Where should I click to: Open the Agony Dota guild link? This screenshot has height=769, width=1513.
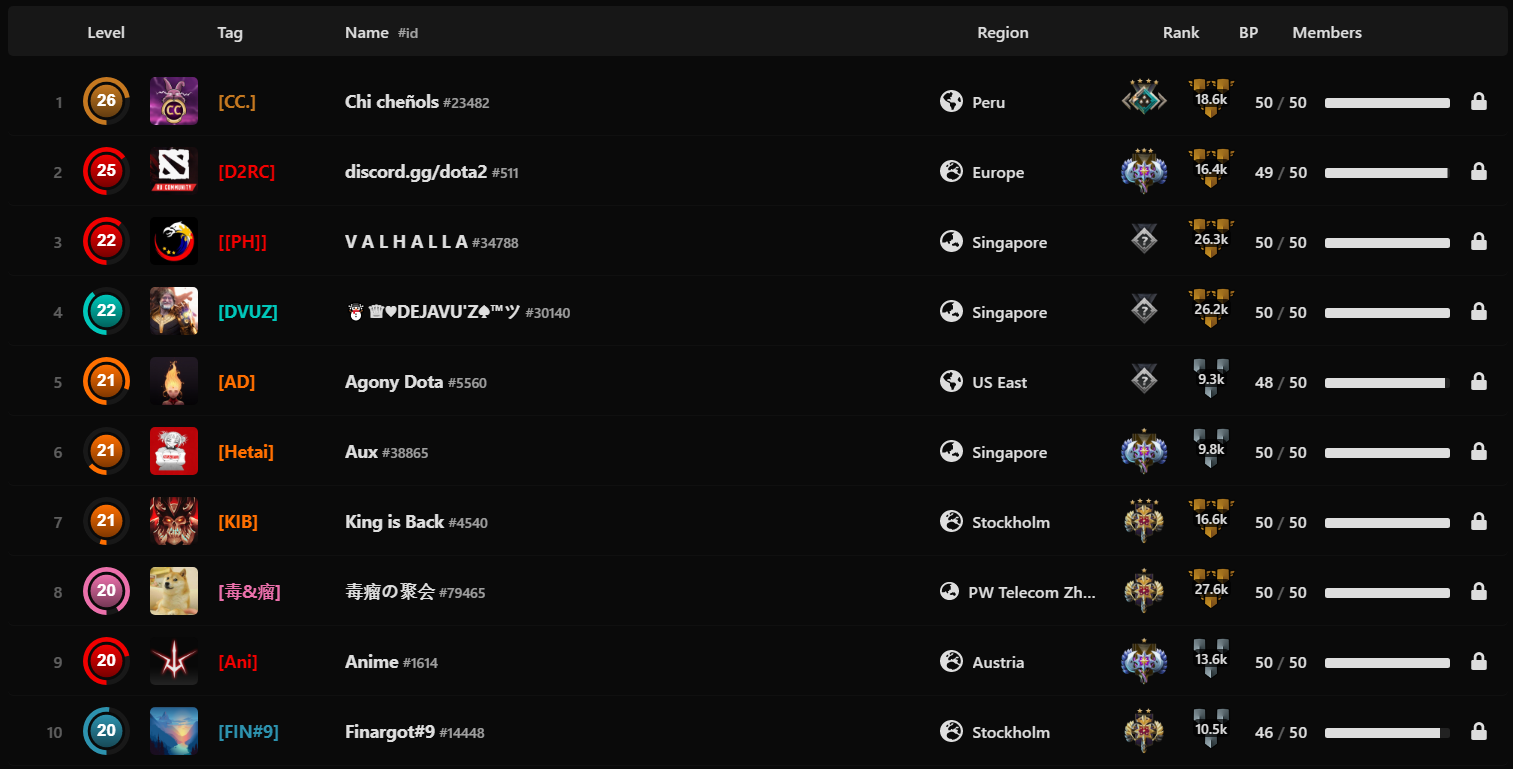pos(394,382)
